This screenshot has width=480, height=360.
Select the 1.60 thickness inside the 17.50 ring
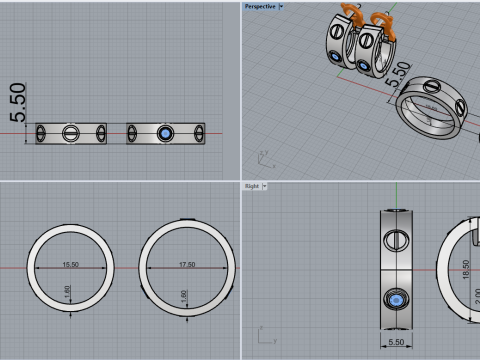click(184, 296)
